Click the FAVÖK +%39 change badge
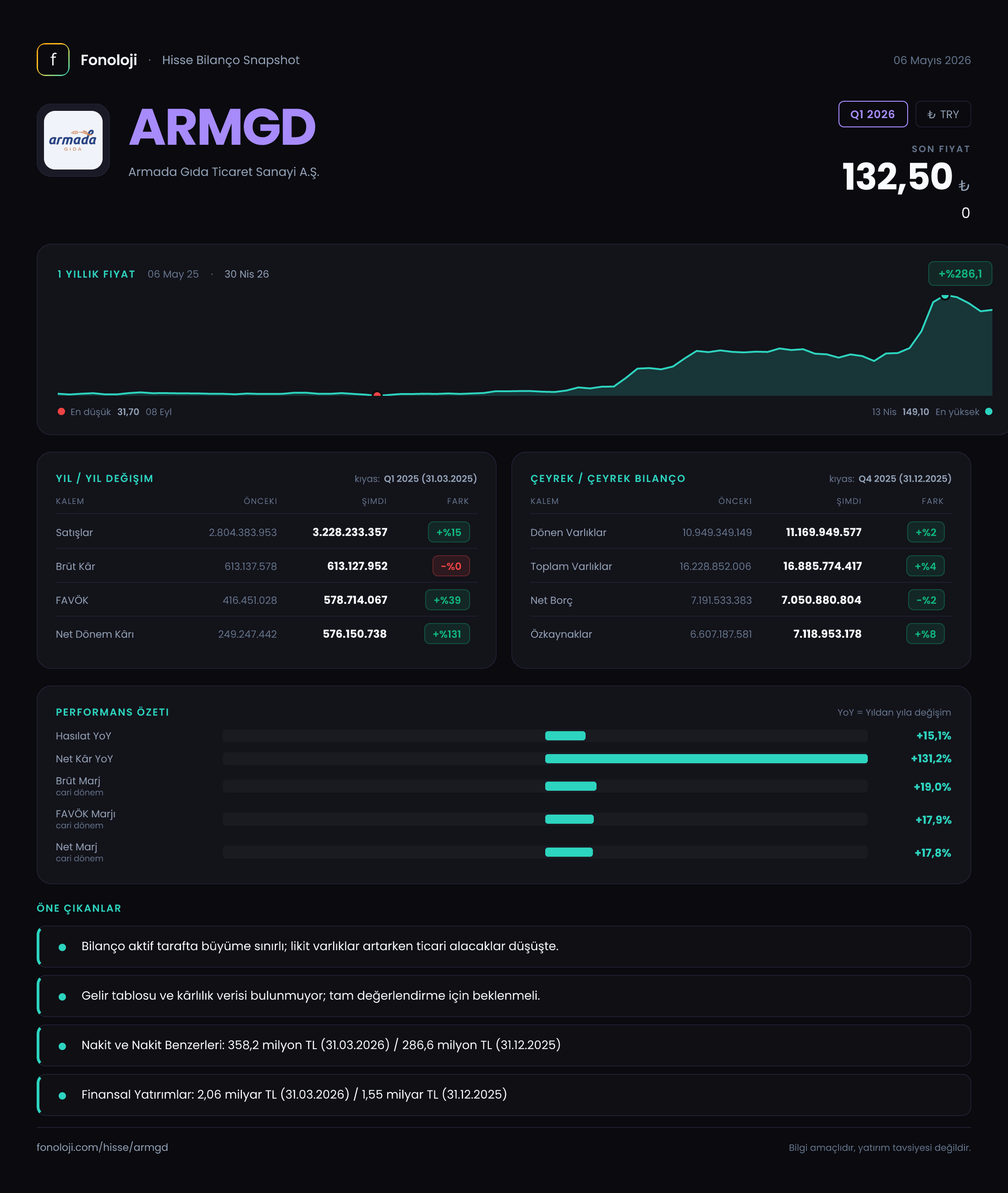The width and height of the screenshot is (1008, 1193). click(x=447, y=600)
